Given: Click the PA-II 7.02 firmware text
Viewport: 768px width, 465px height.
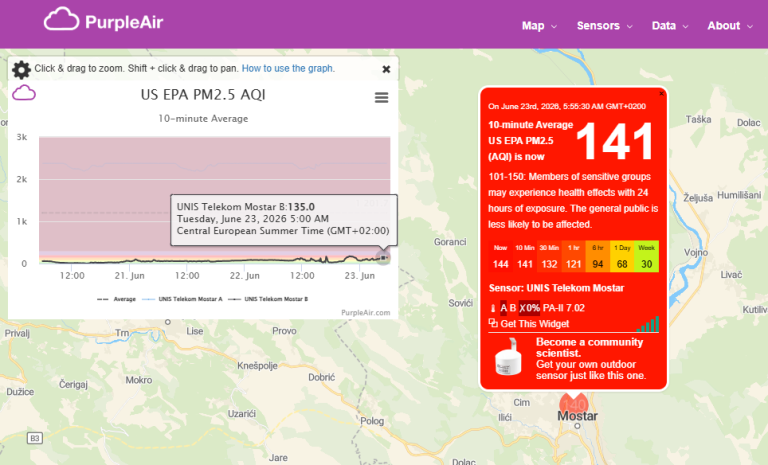Looking at the screenshot, I should 564,308.
